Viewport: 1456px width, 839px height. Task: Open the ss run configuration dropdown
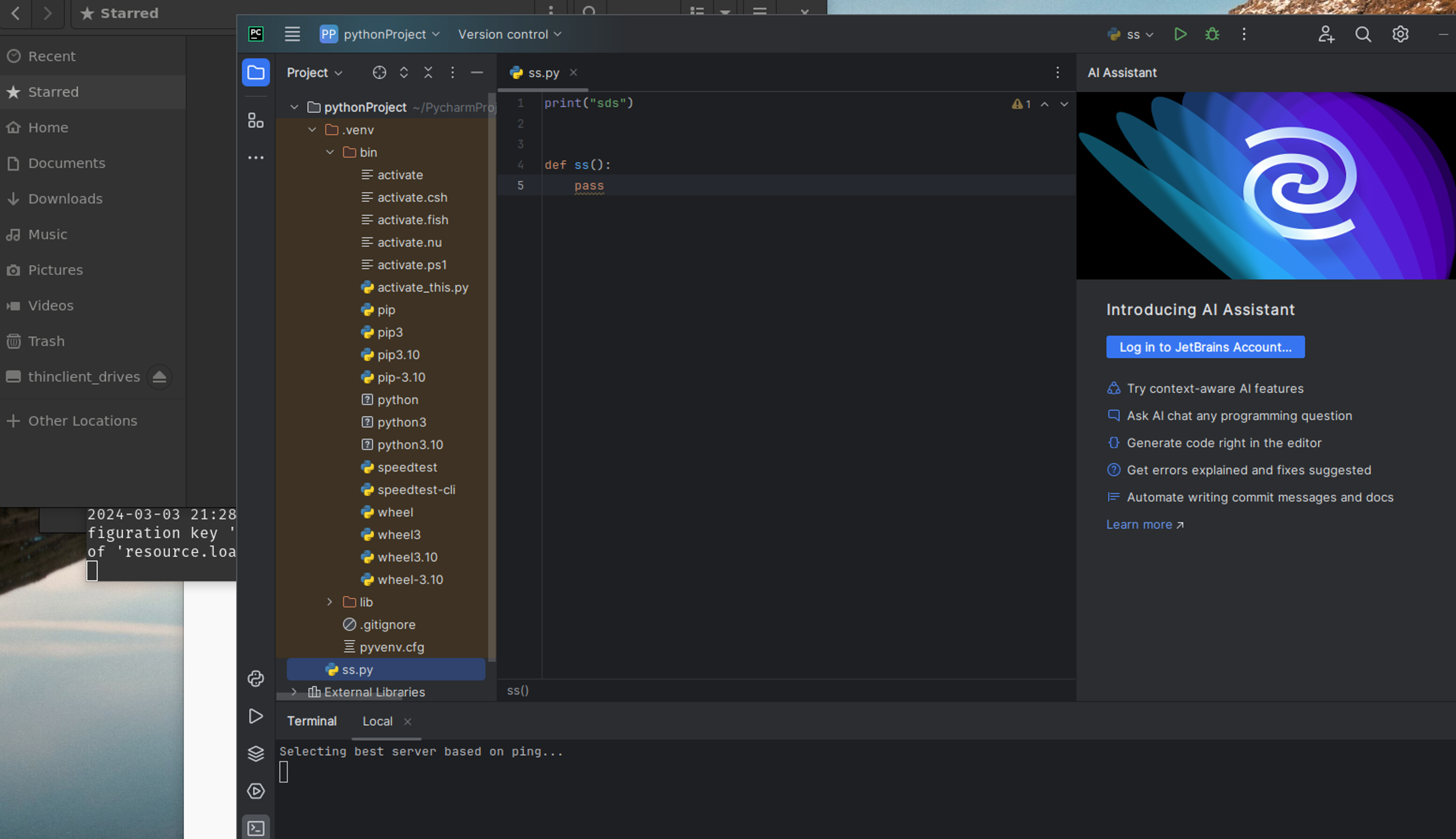pyautogui.click(x=1132, y=35)
